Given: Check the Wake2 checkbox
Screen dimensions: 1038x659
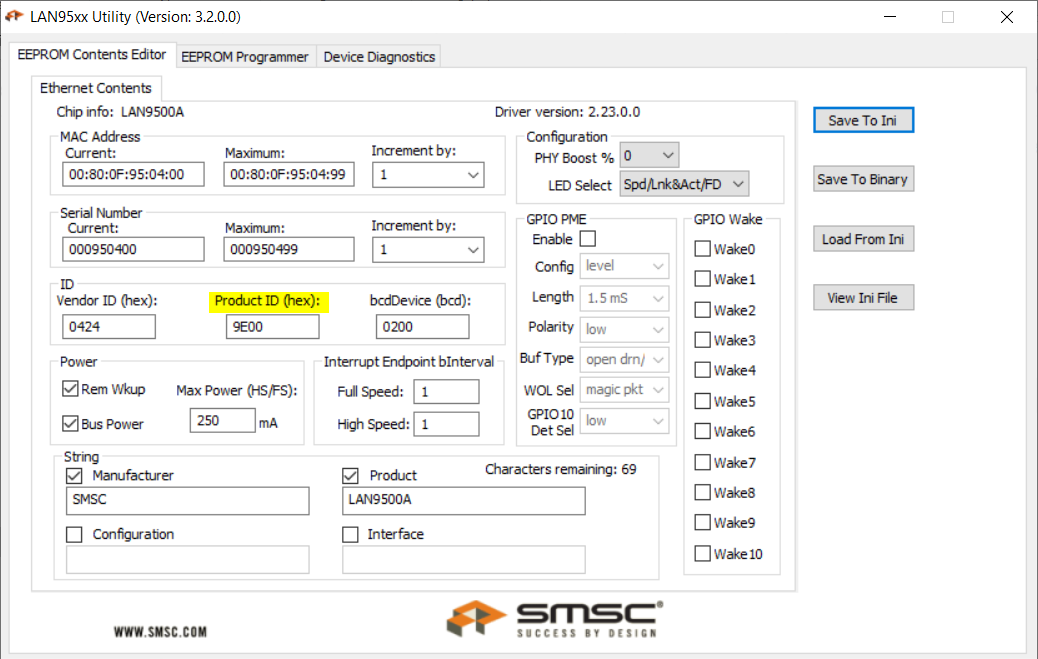Looking at the screenshot, I should tap(702, 310).
